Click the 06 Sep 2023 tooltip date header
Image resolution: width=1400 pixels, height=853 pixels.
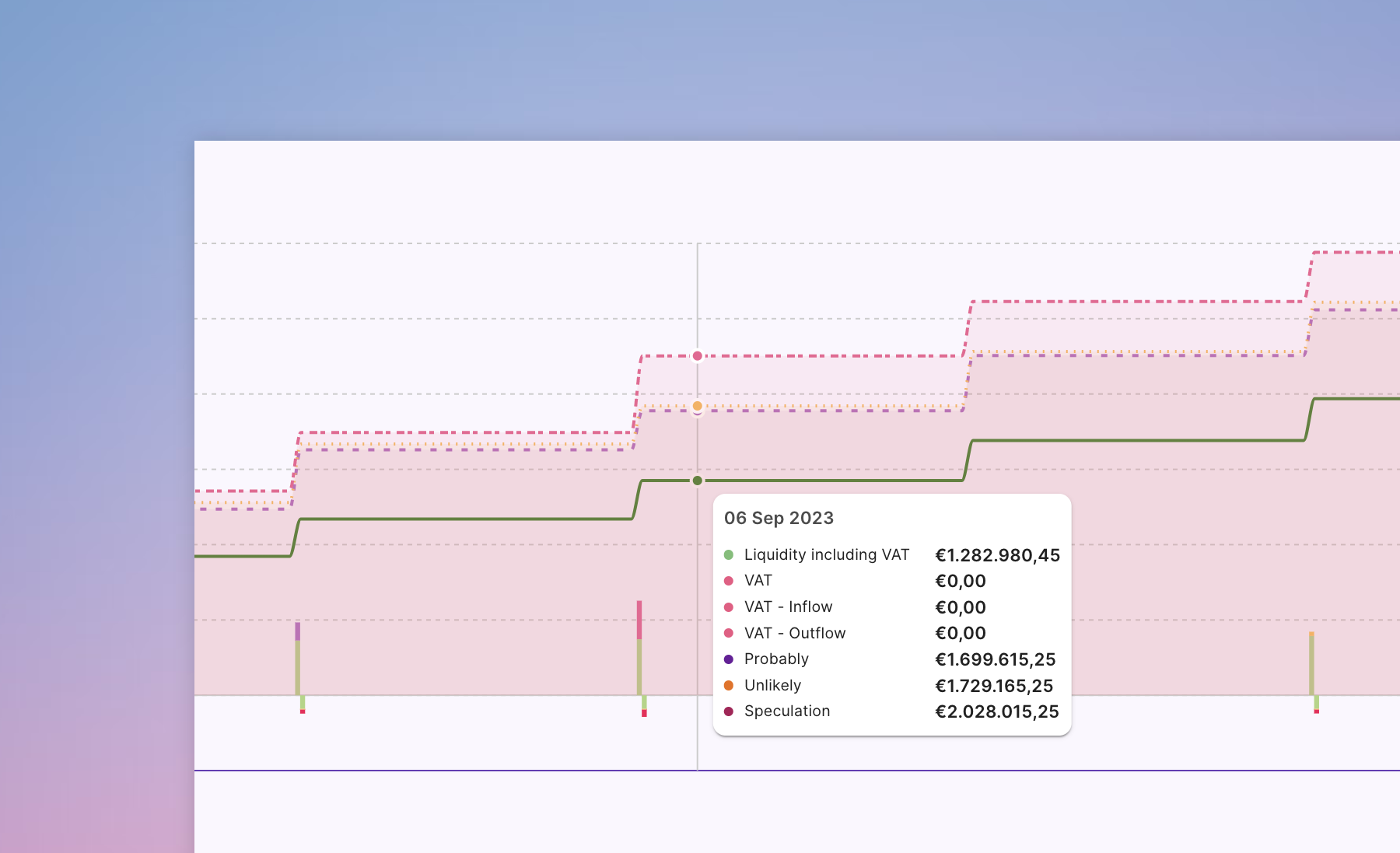(779, 519)
